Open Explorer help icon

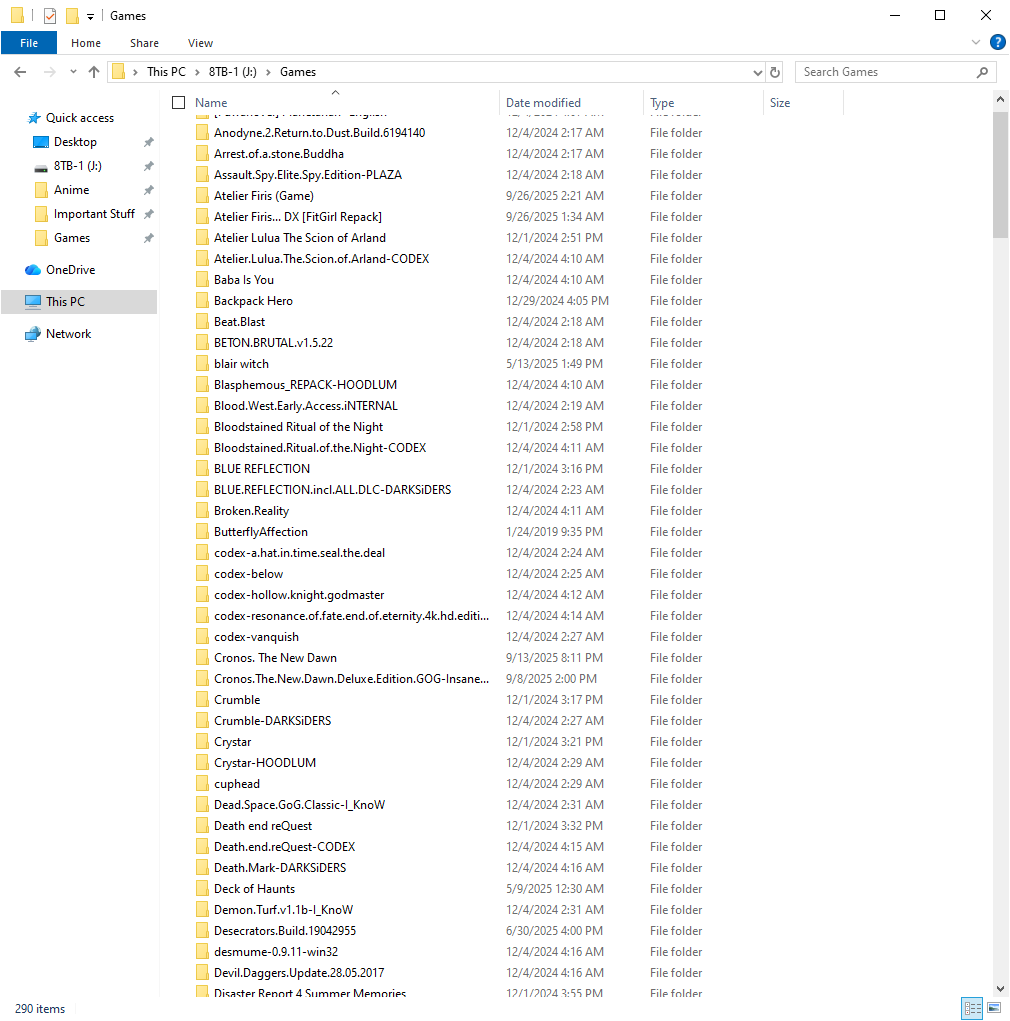[998, 42]
